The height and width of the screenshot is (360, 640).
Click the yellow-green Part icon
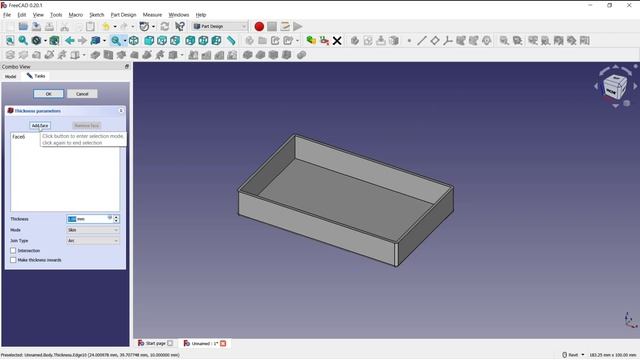(x=311, y=40)
